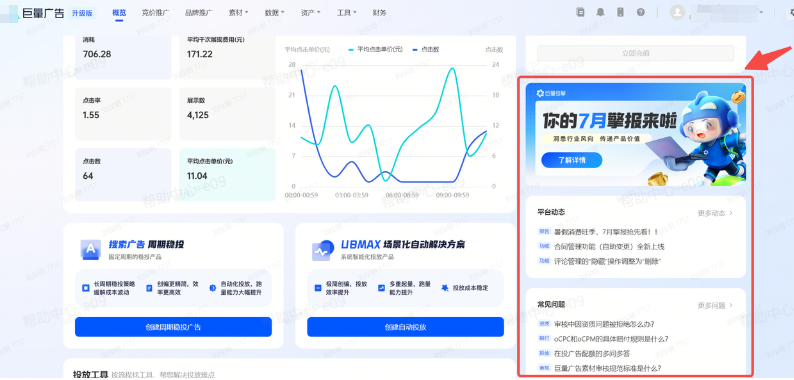Click the 搜索广告 'A' product icon
This screenshot has width=794, height=380.
pos(91,250)
